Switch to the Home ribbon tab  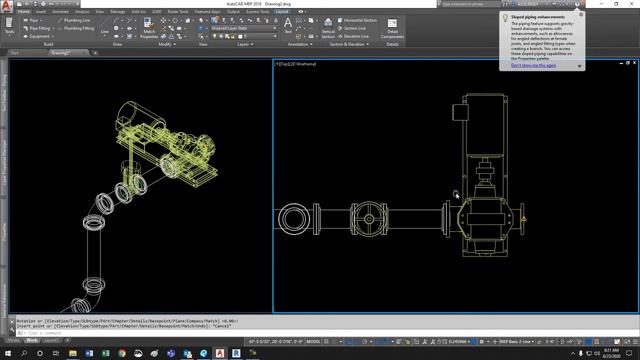click(x=24, y=11)
